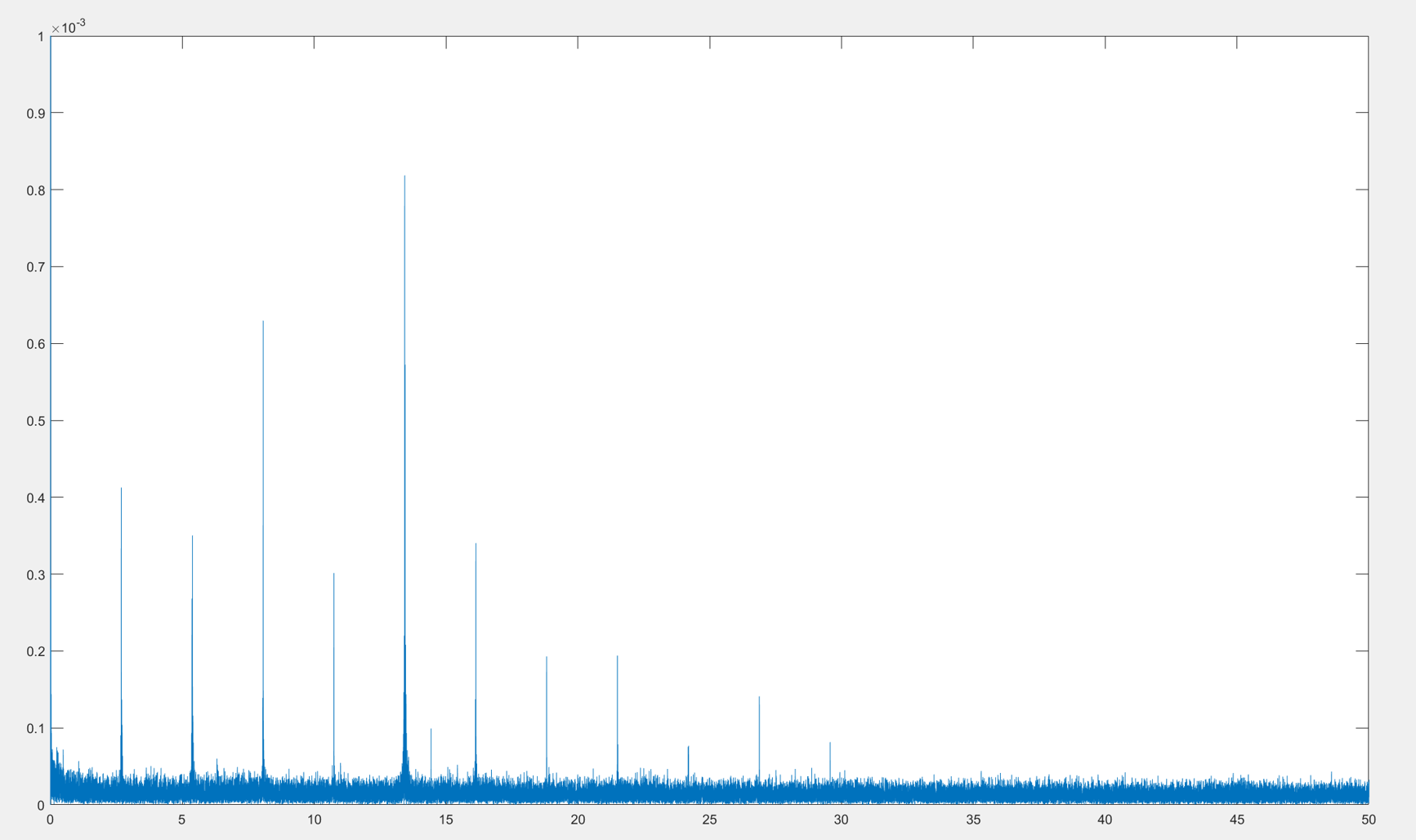This screenshot has height=840, width=1416.
Task: Click the x-axis tick label 45
Action: tap(1236, 820)
